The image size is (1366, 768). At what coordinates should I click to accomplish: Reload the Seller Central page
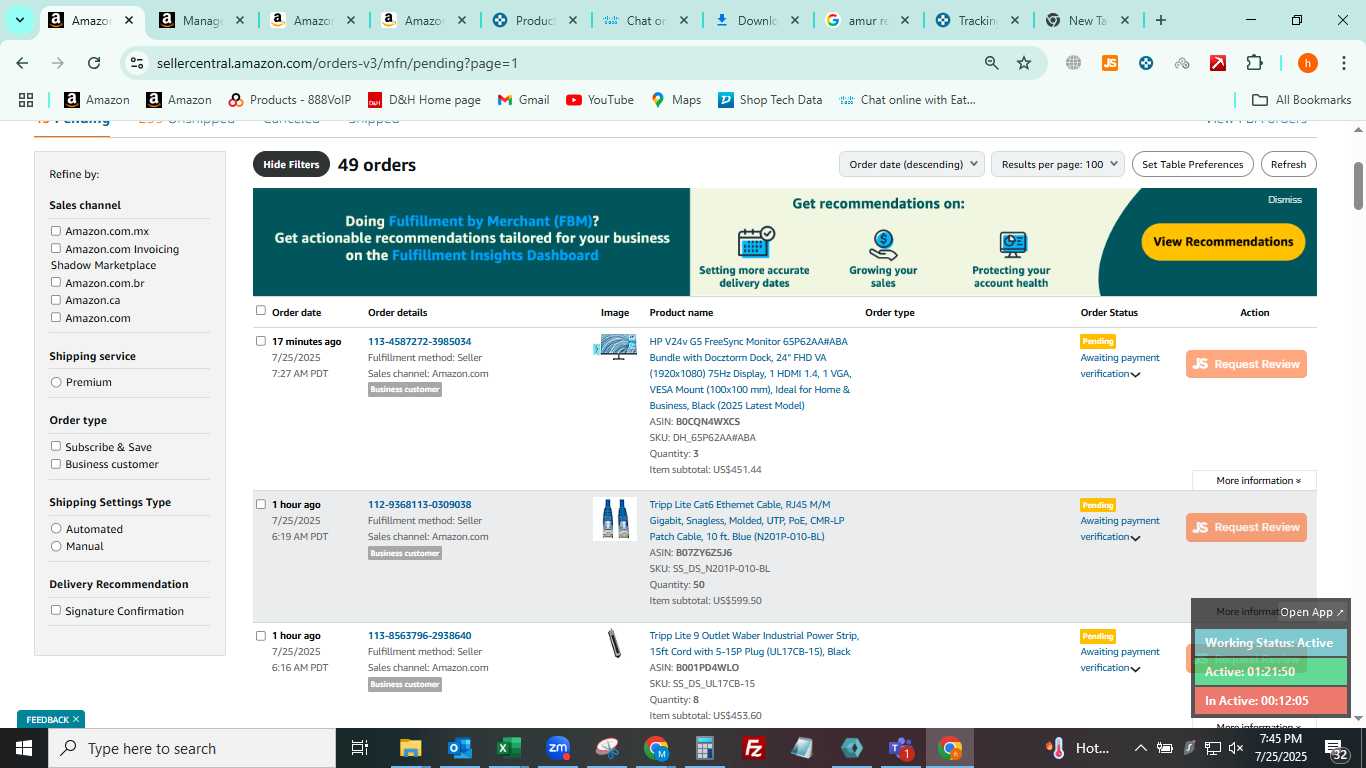[94, 63]
